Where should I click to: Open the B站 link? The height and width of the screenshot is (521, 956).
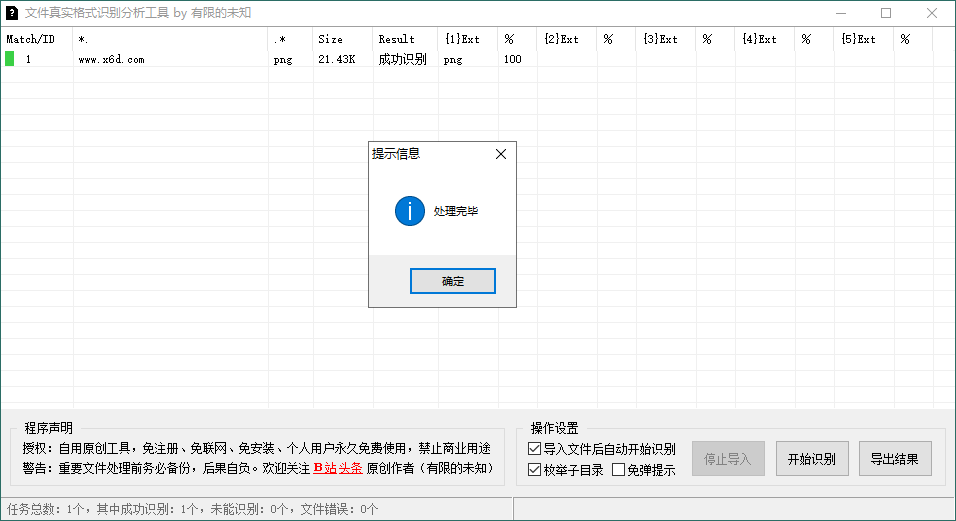pyautogui.click(x=324, y=467)
